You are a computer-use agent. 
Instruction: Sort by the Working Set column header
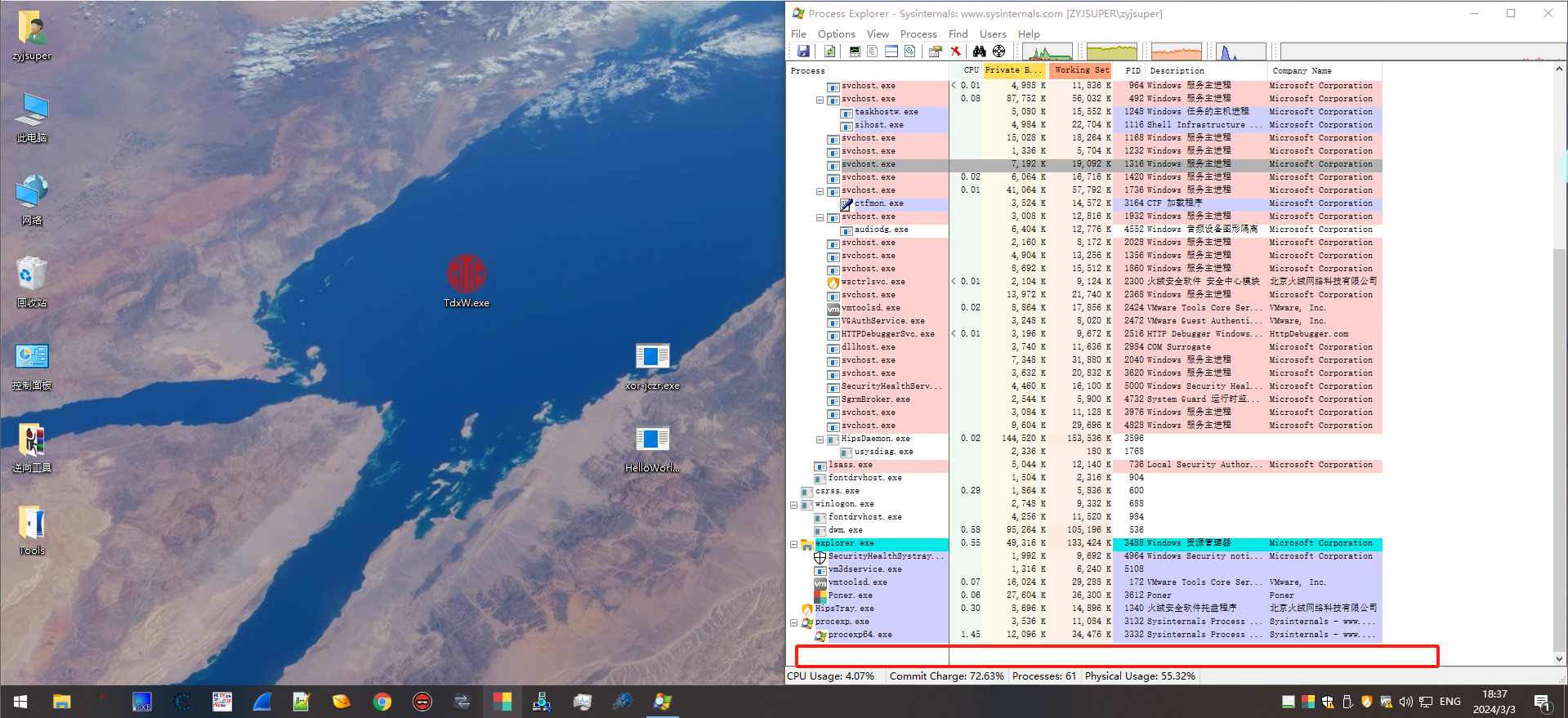pos(1081,71)
